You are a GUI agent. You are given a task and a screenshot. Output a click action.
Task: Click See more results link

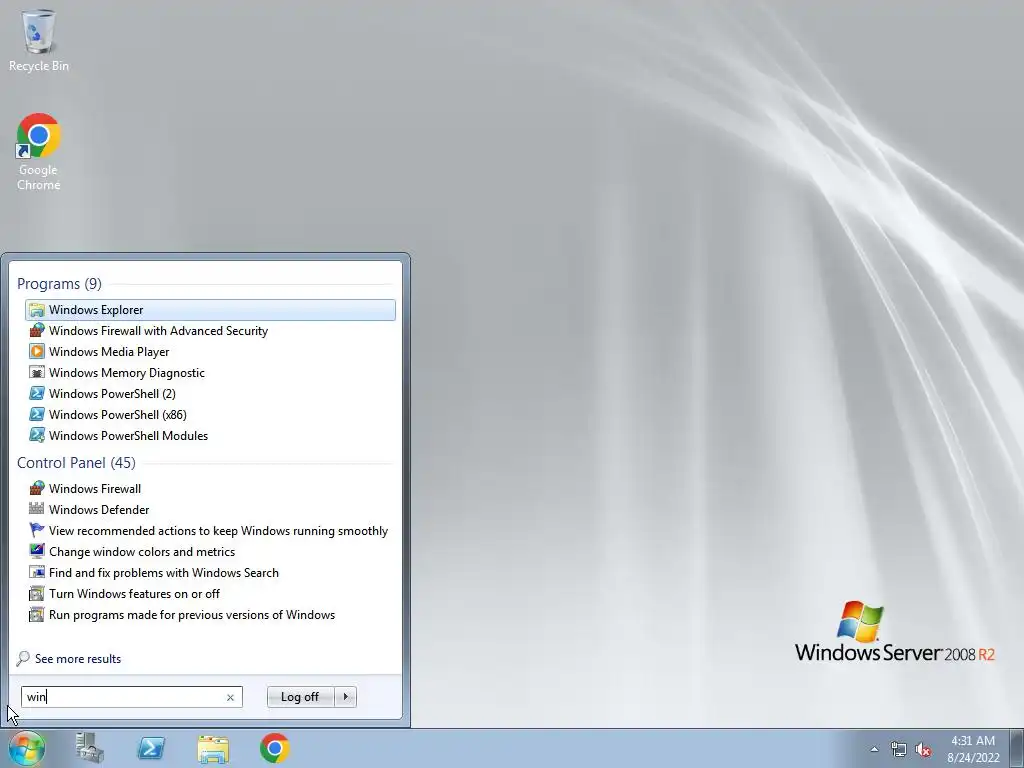(x=78, y=658)
